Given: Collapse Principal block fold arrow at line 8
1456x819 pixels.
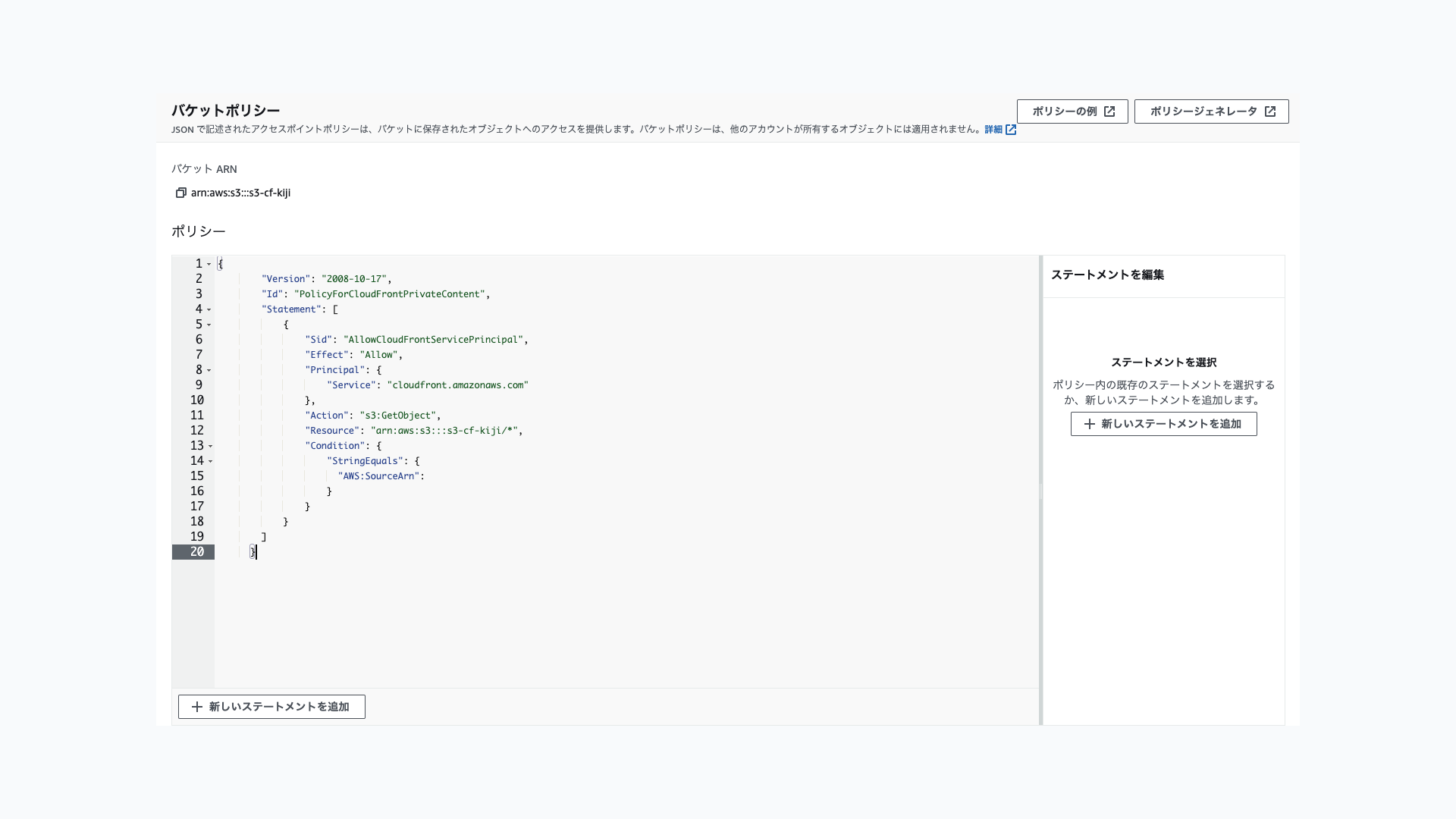Looking at the screenshot, I should tap(209, 370).
